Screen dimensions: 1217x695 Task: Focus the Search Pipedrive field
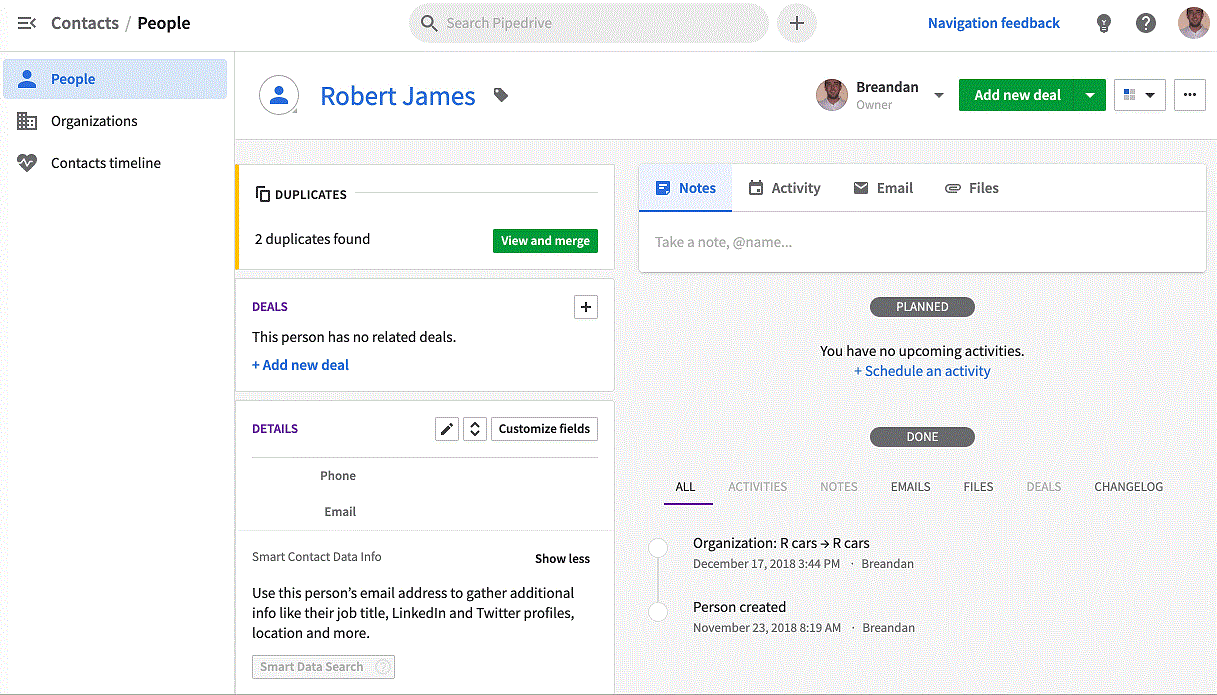(x=589, y=23)
